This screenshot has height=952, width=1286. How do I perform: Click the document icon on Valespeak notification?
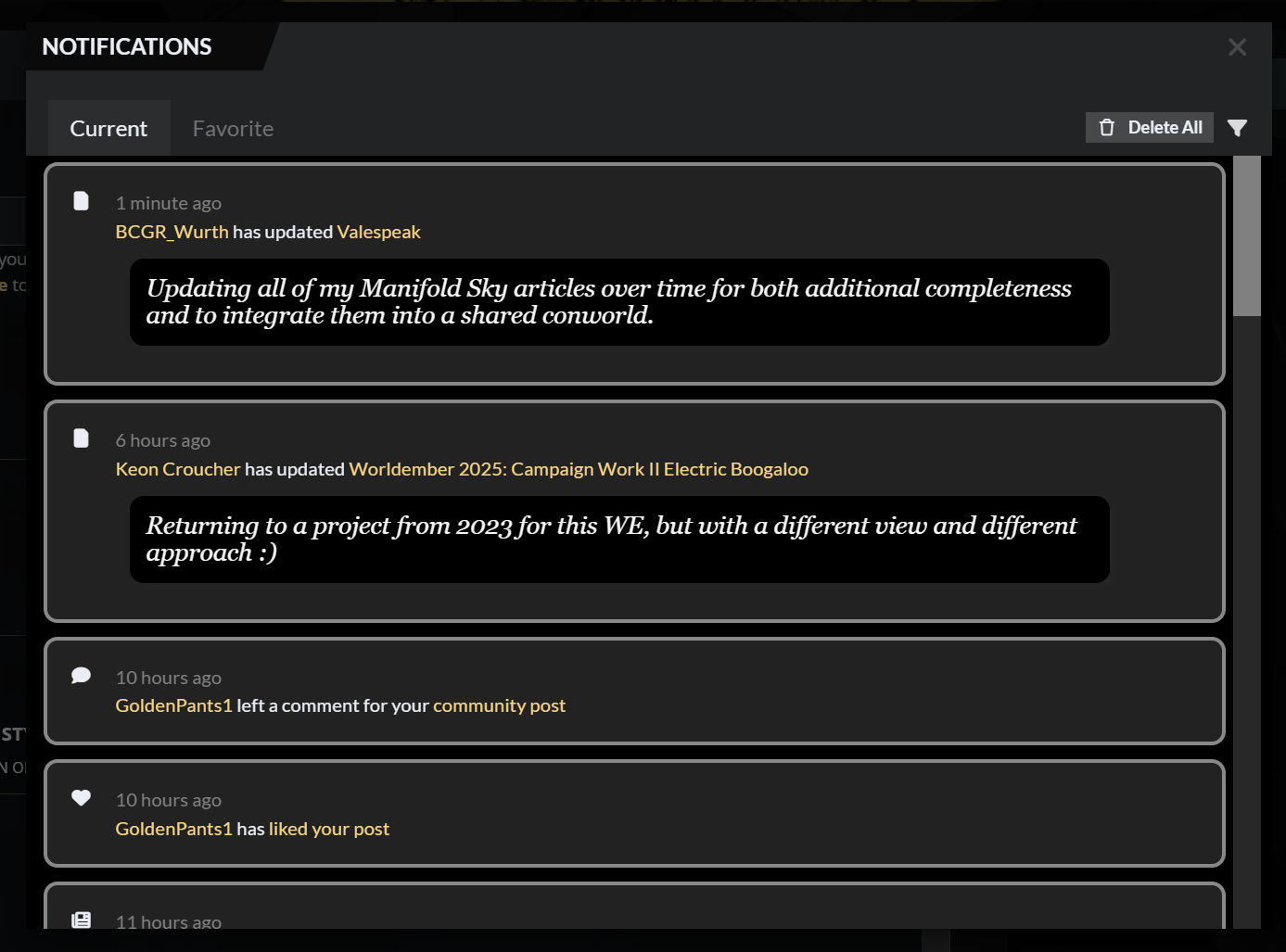click(x=82, y=201)
